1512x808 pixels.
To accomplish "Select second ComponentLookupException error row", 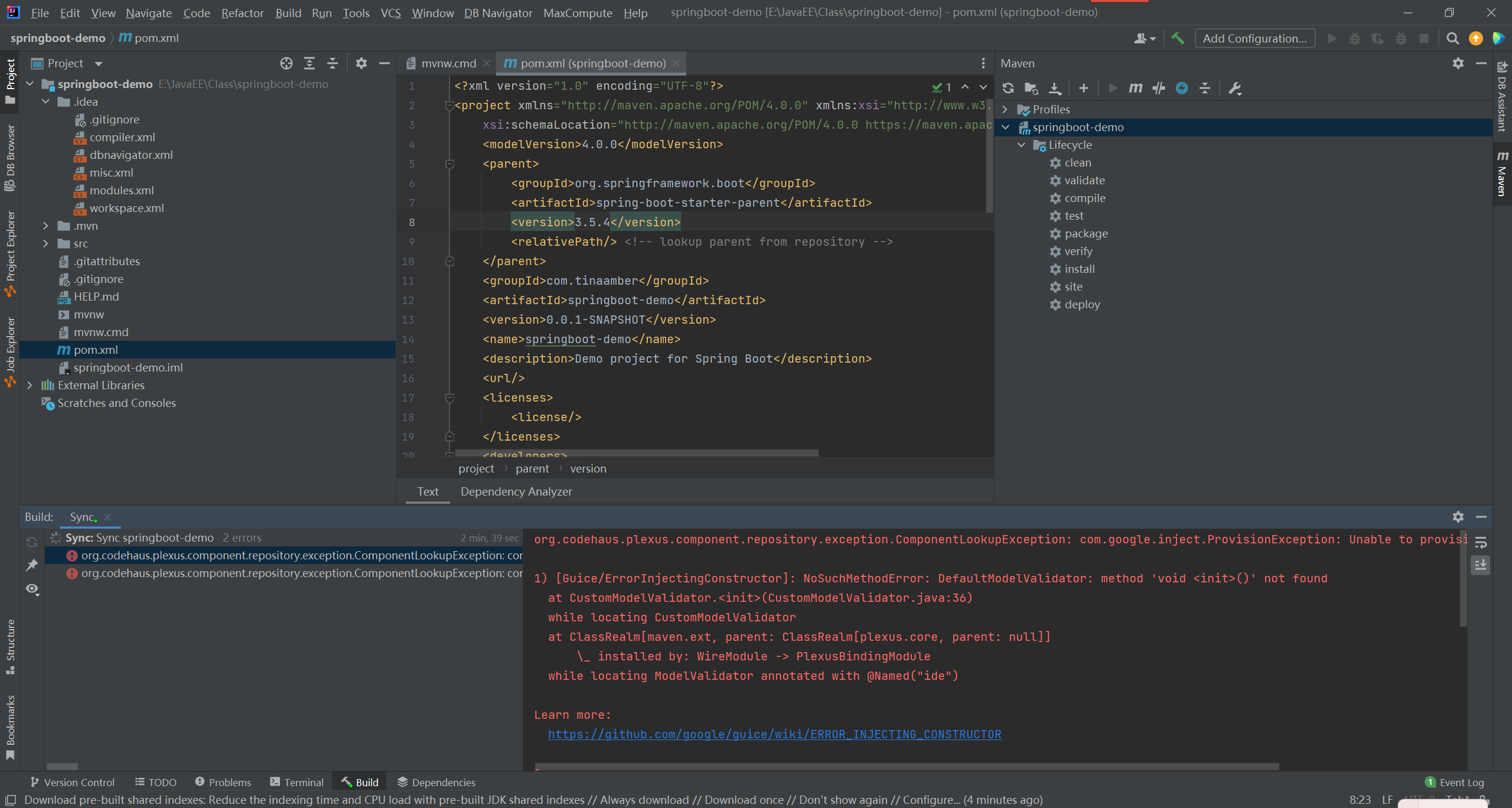I will click(x=284, y=573).
